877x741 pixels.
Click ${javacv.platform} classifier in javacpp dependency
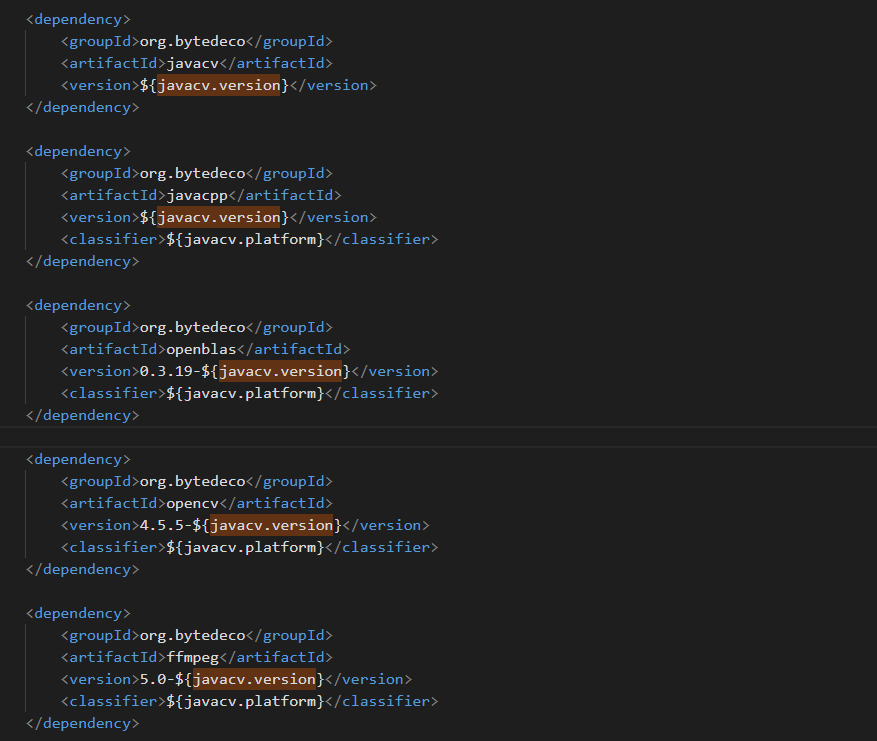[x=245, y=239]
